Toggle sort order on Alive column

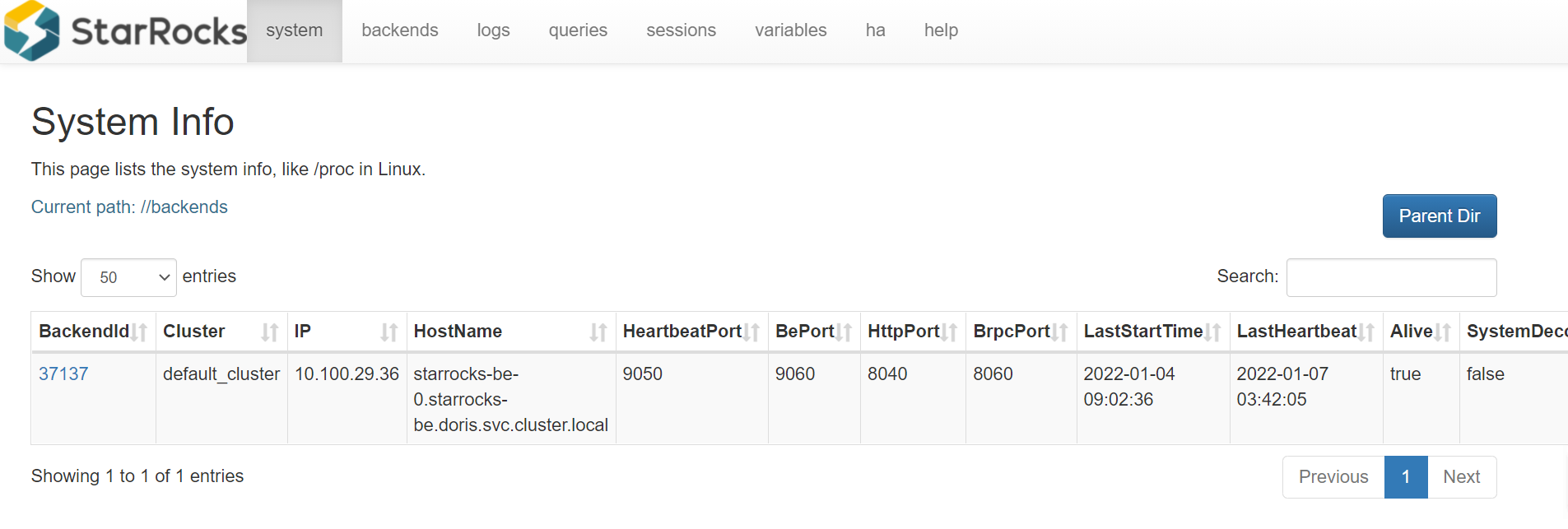(1442, 332)
